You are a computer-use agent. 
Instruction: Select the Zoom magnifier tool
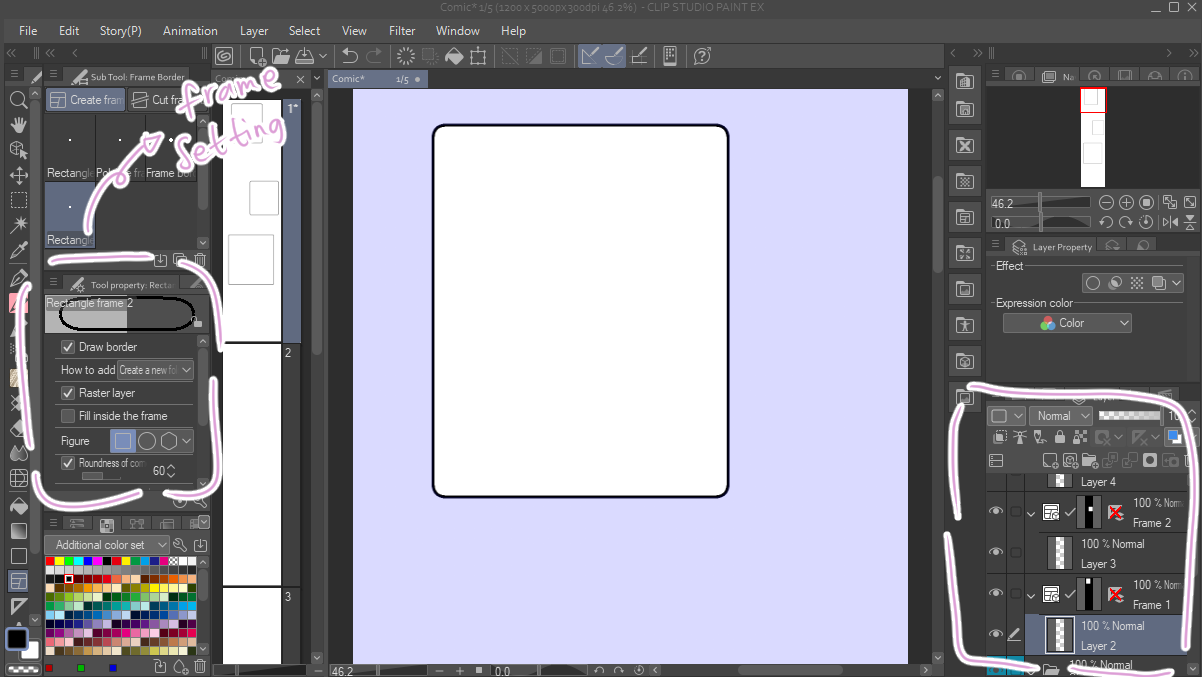pyautogui.click(x=18, y=100)
